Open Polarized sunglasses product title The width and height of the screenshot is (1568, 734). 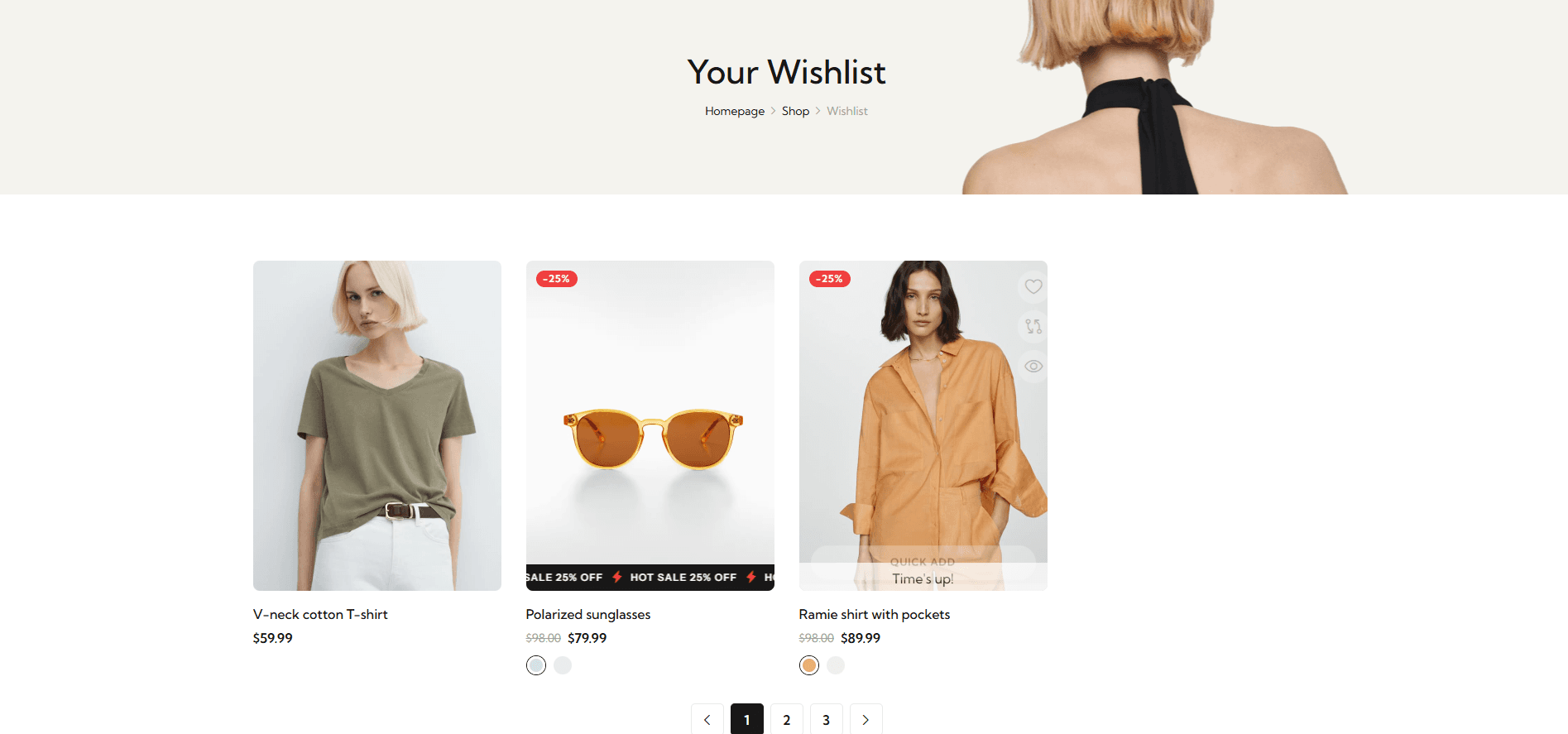click(588, 614)
